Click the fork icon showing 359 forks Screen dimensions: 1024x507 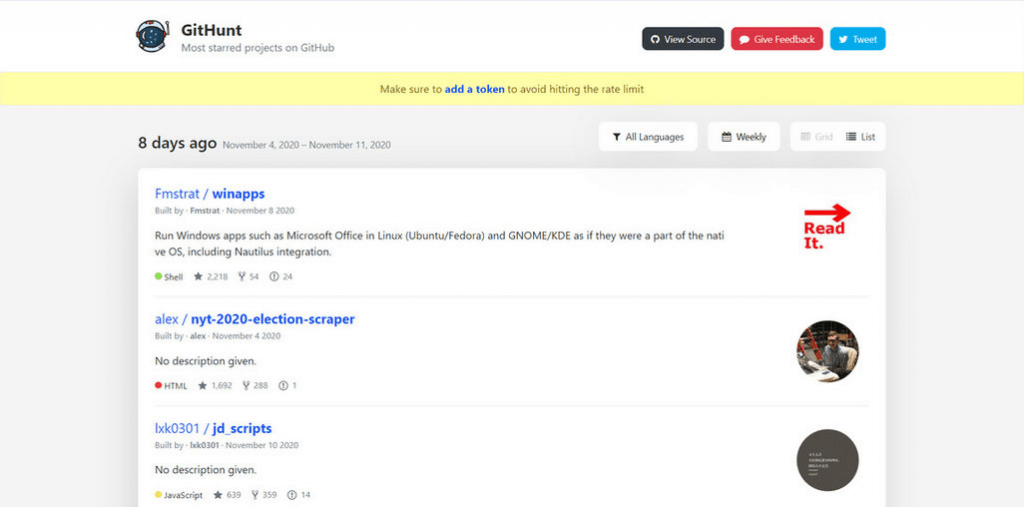point(256,494)
